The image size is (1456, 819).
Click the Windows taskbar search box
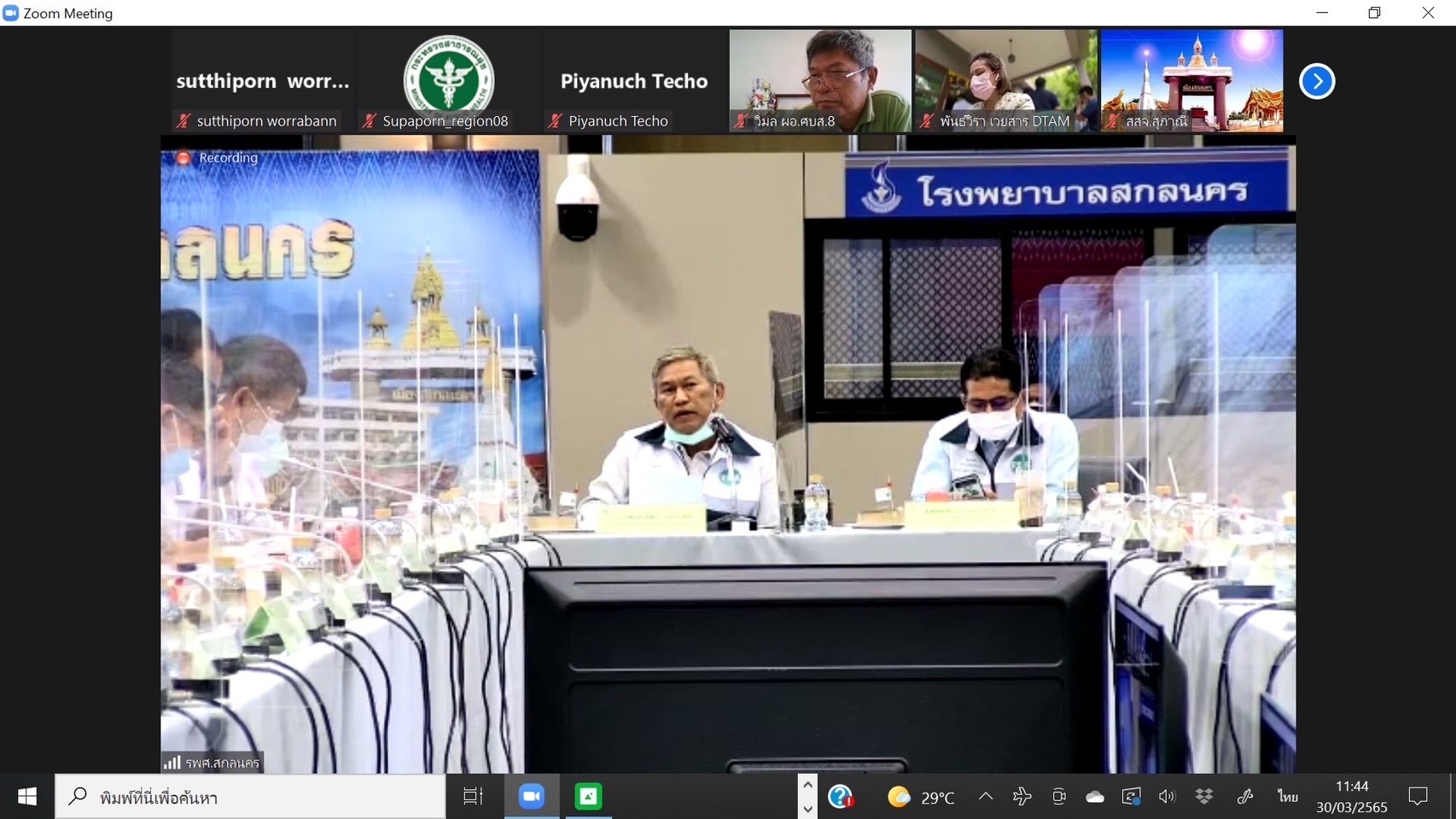point(251,797)
